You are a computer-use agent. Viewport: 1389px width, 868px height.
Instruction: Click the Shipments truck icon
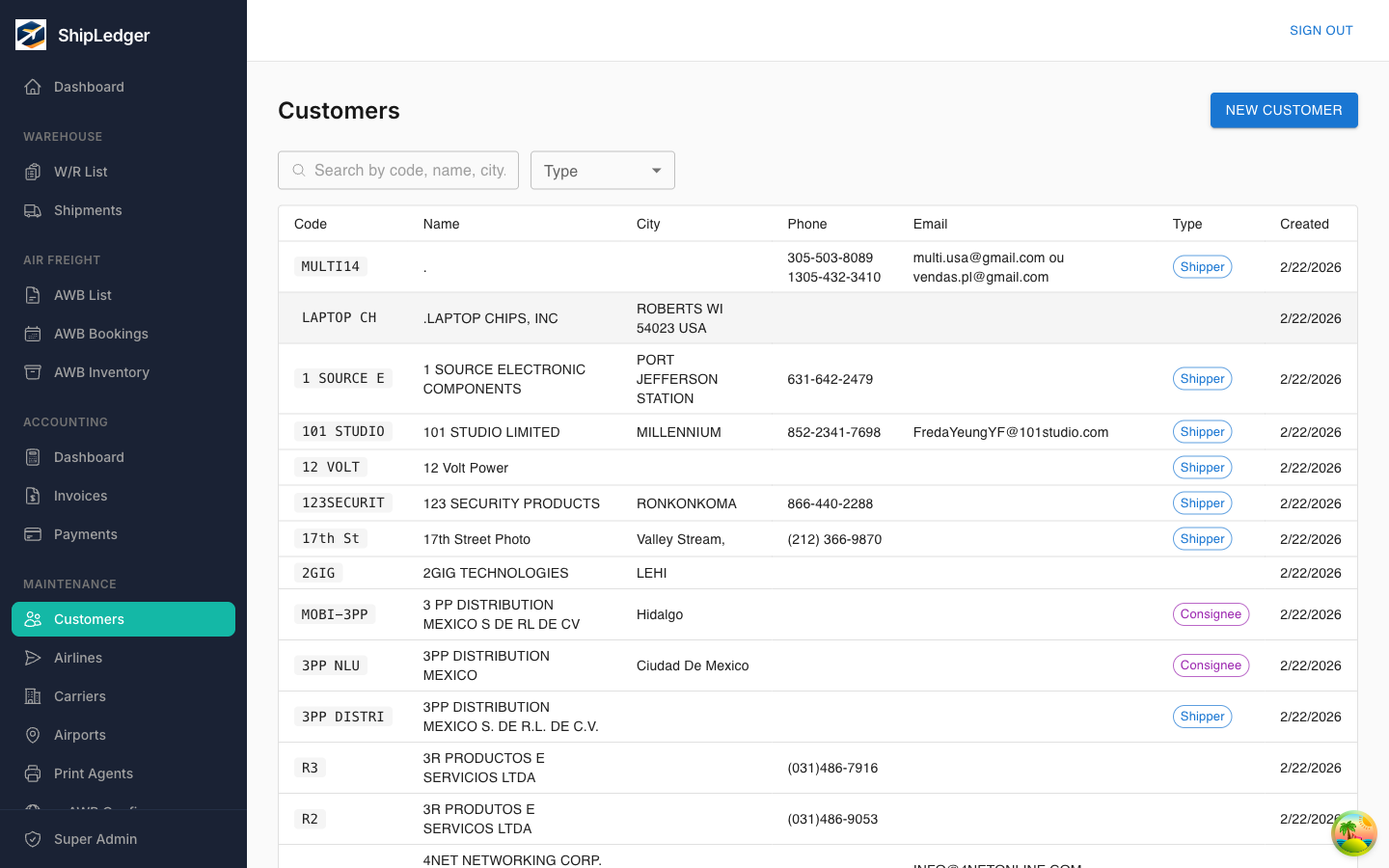[33, 210]
